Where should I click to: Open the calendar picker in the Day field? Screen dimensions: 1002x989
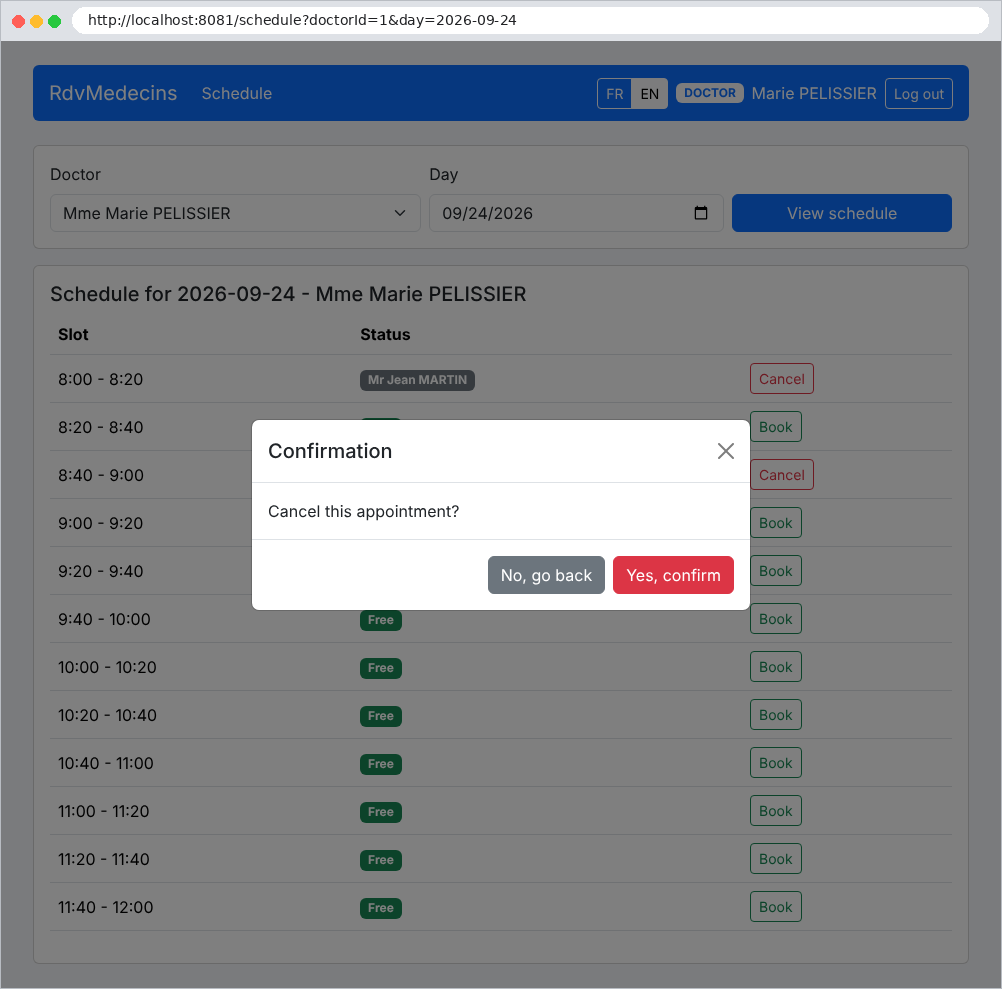tap(700, 213)
